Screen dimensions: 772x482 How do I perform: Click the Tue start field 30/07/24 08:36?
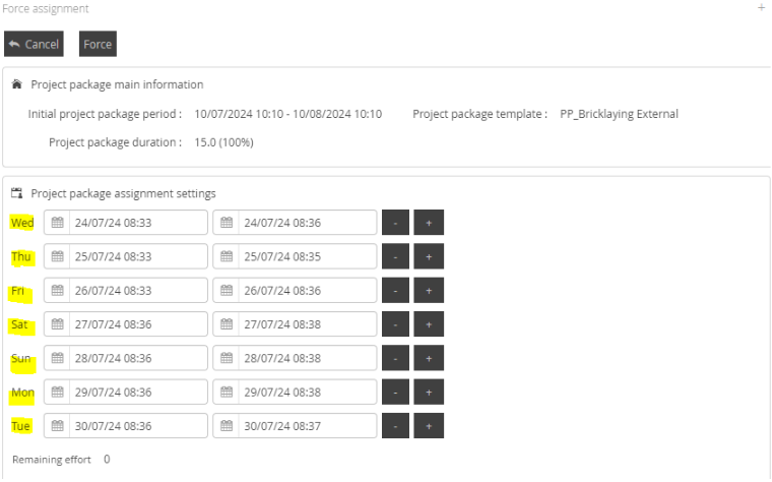[138, 426]
